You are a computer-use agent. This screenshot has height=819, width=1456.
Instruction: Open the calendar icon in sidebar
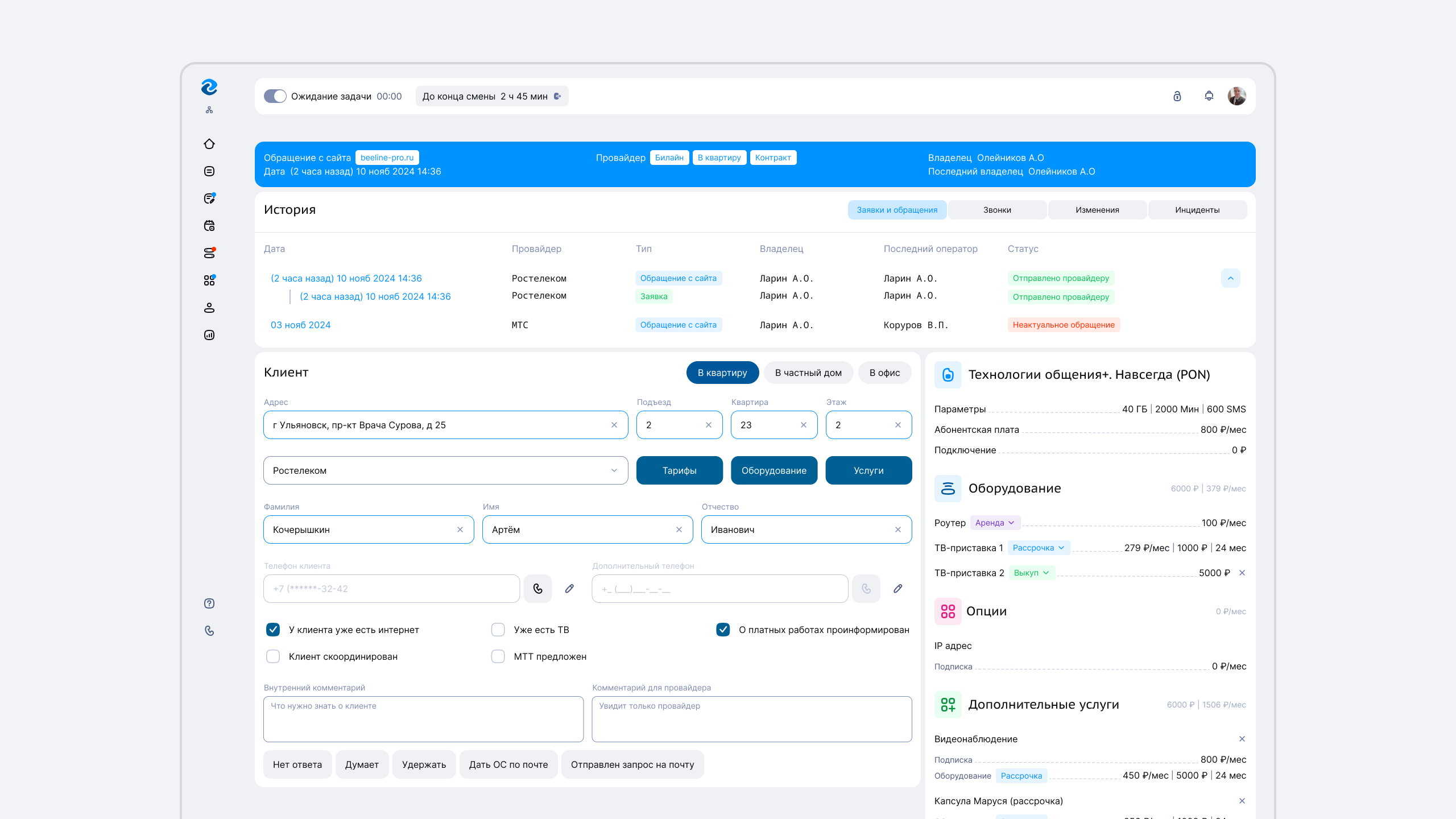(209, 226)
